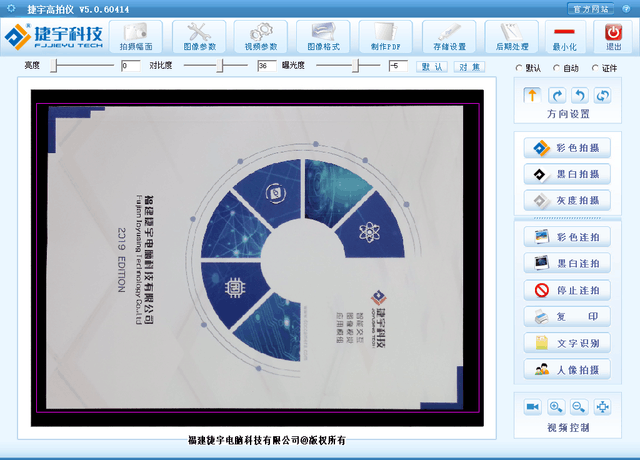Click the upright orientation arrow icon
This screenshot has height=460, width=640.
coord(532,96)
